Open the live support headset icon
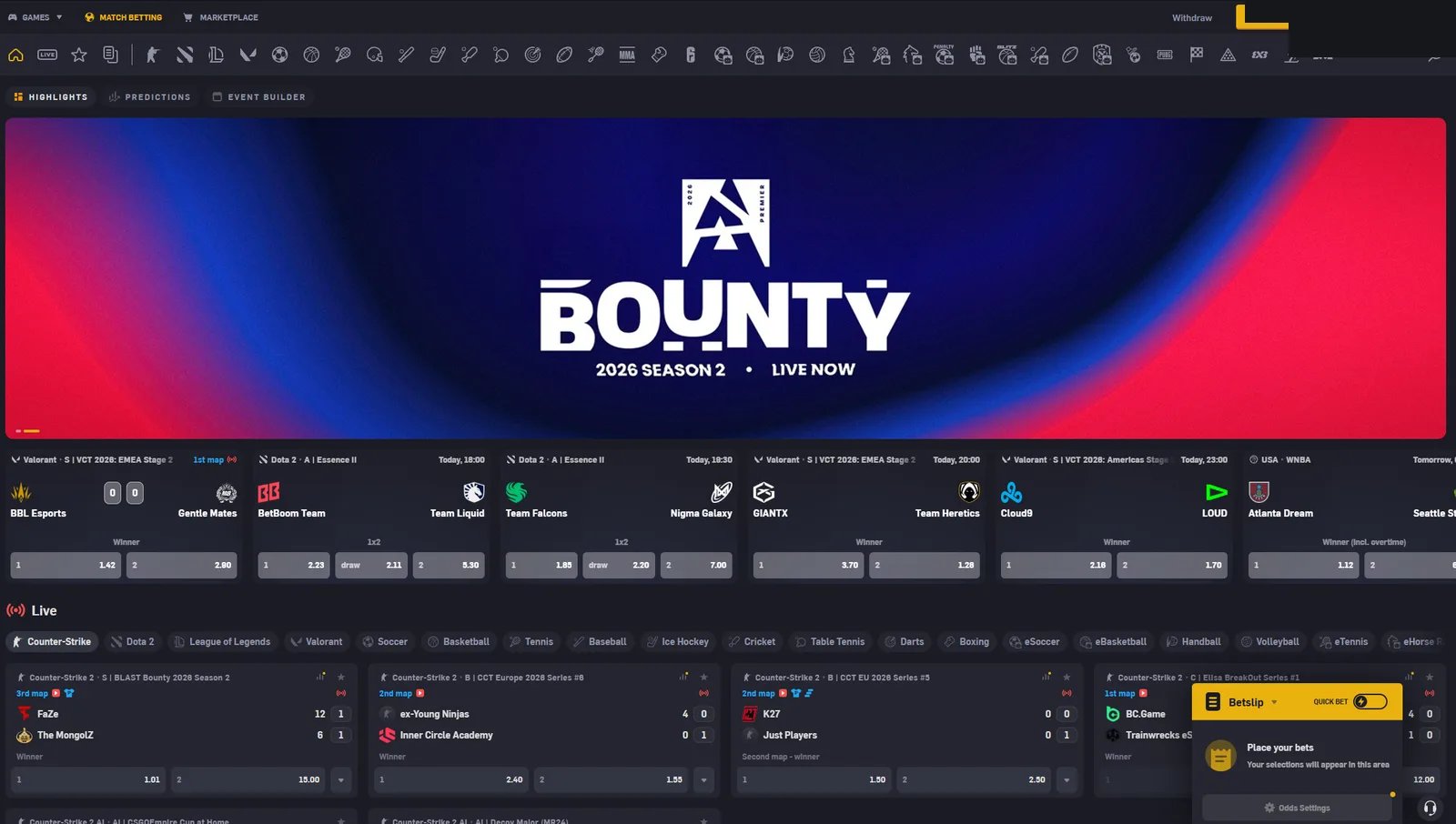Screen dimensions: 1456x824 [x=1430, y=808]
